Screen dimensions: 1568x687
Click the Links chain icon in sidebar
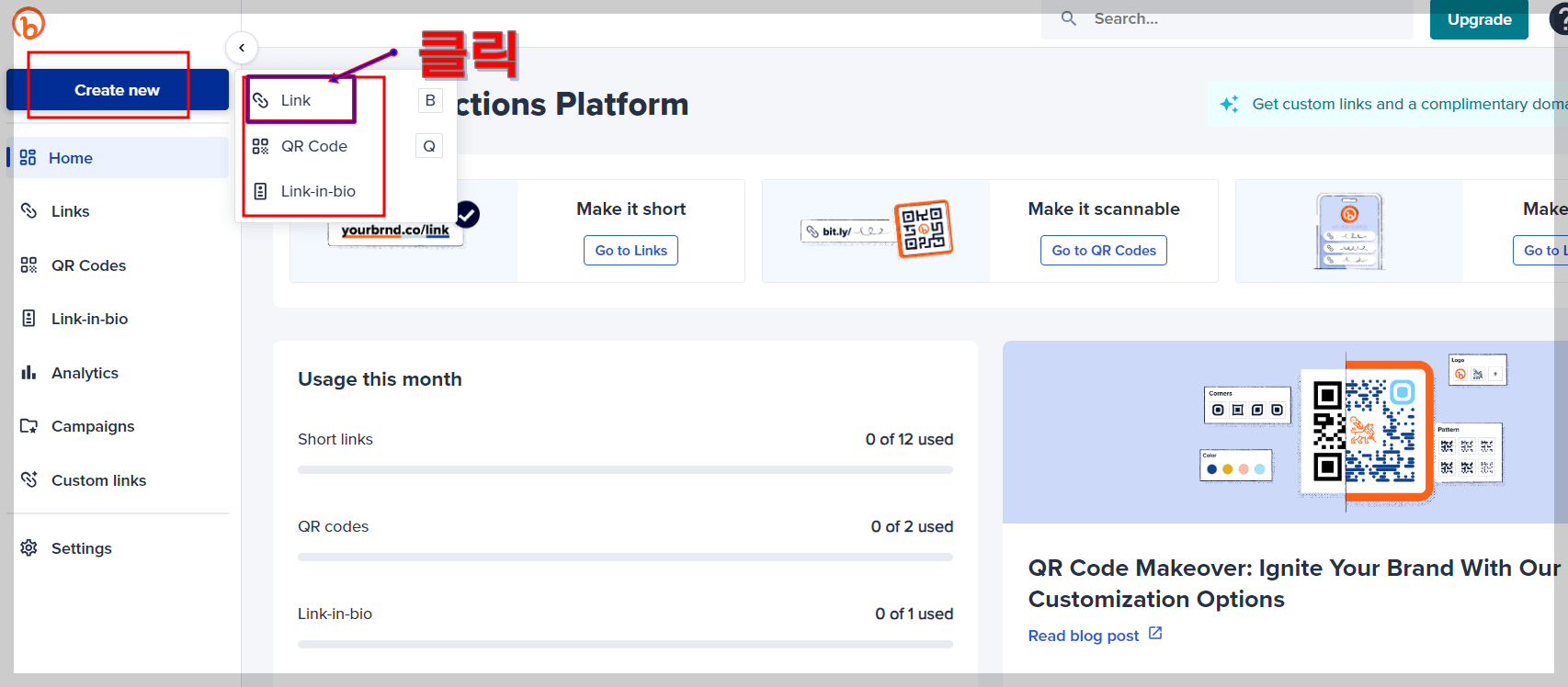(29, 210)
